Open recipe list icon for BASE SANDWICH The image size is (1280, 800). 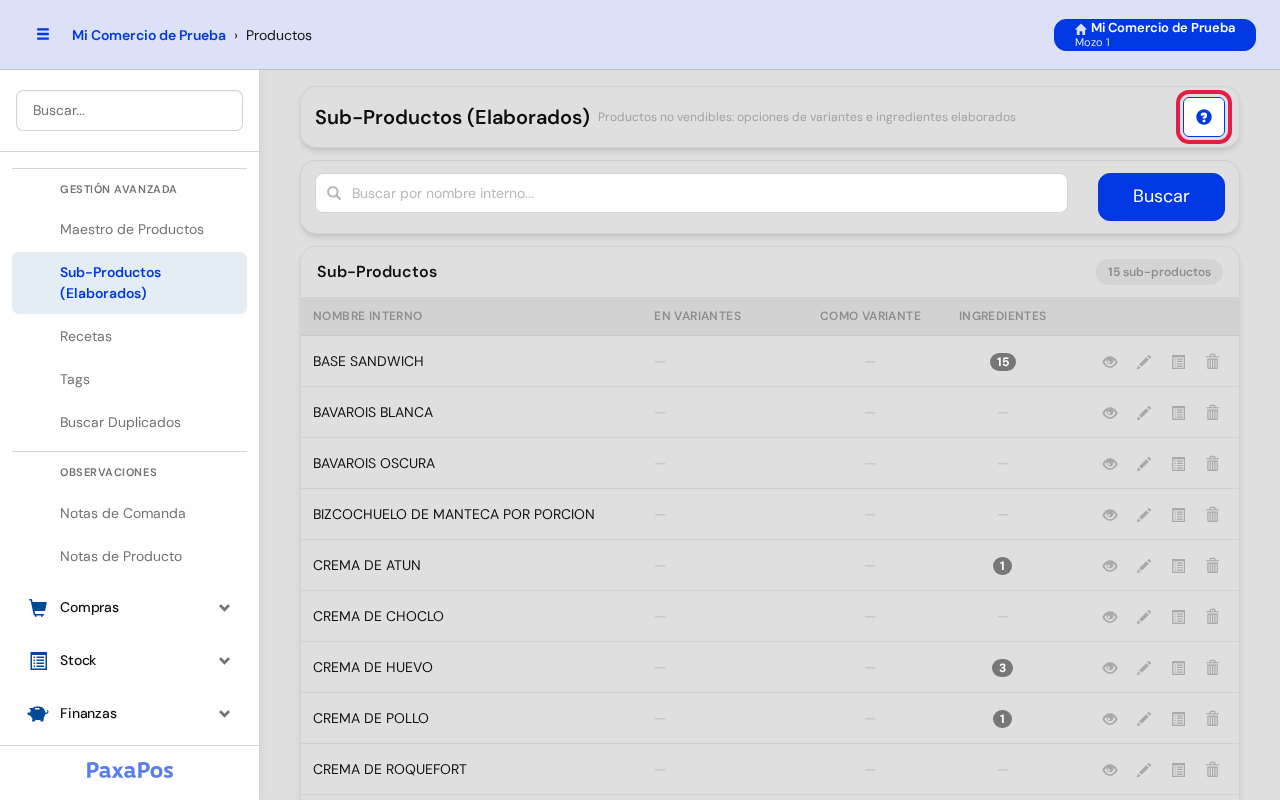1178,362
